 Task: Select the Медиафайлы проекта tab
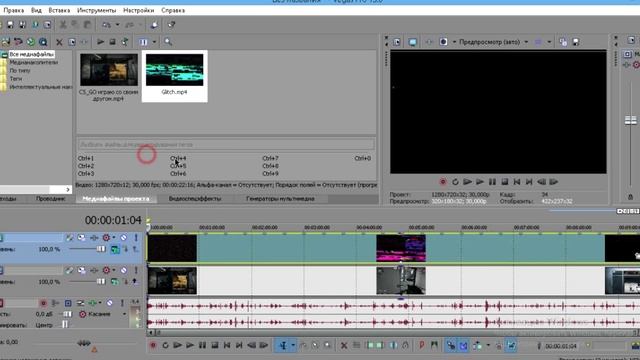coord(116,199)
